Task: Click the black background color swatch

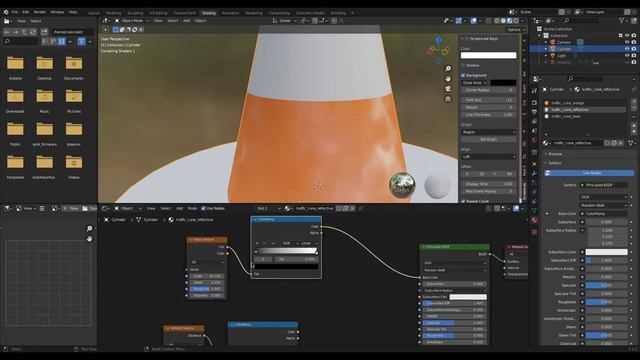Action: (x=503, y=83)
